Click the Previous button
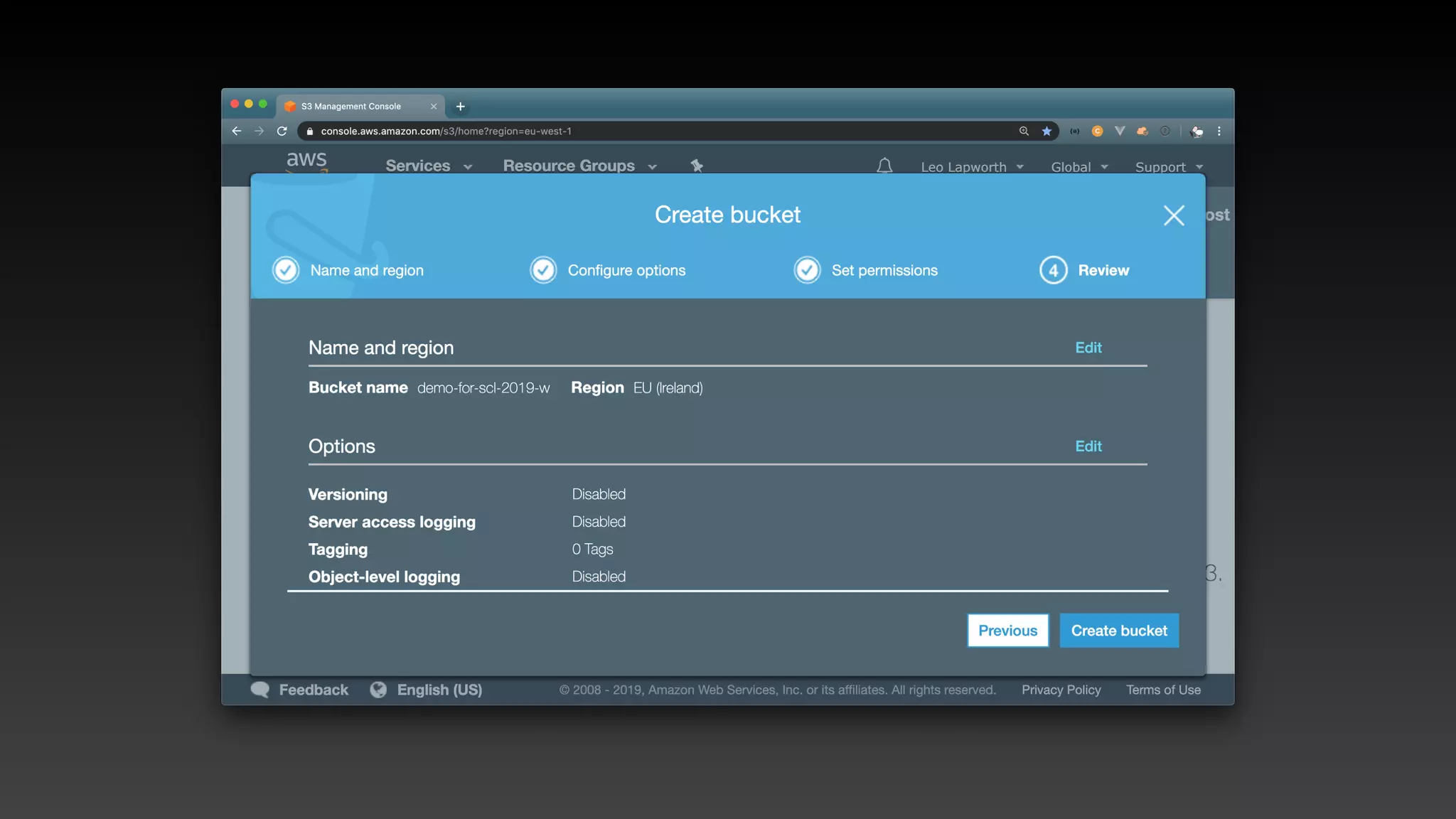1456x819 pixels. 1007,631
